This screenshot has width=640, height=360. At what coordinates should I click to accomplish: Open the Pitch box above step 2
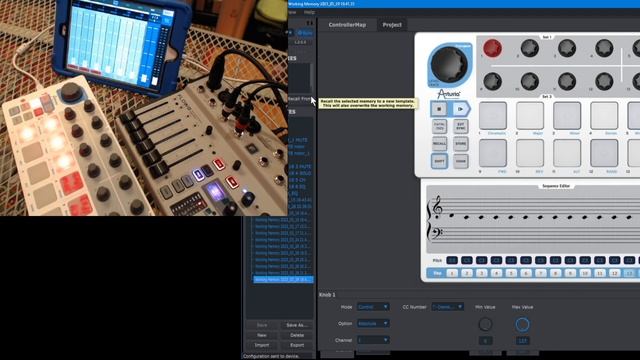coord(467,260)
